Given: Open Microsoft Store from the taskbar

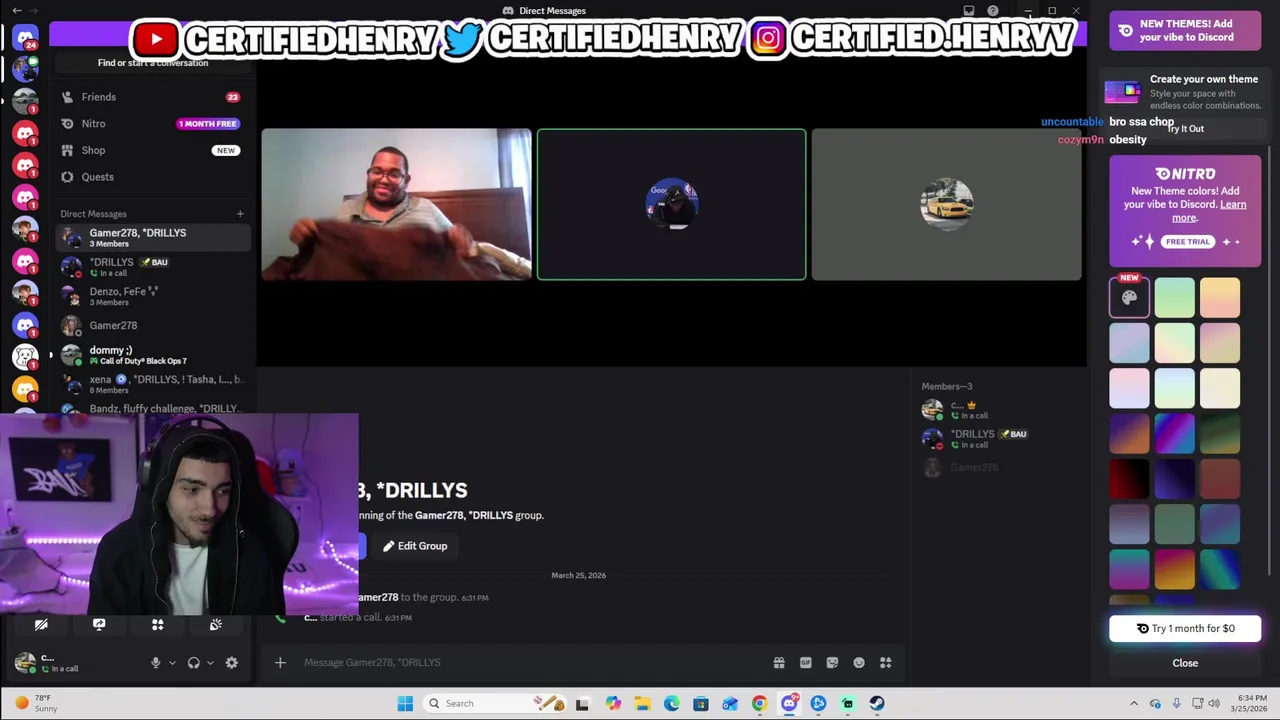Looking at the screenshot, I should point(701,703).
